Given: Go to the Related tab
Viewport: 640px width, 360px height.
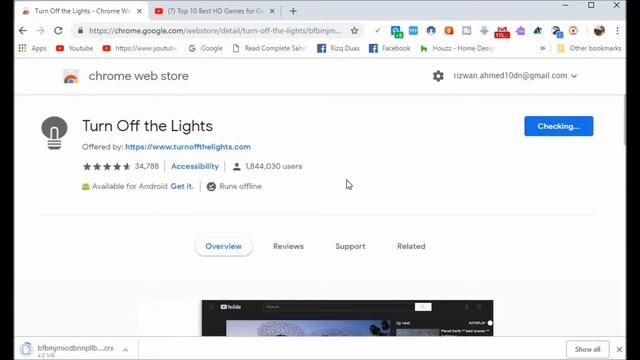Looking at the screenshot, I should pyautogui.click(x=411, y=247).
